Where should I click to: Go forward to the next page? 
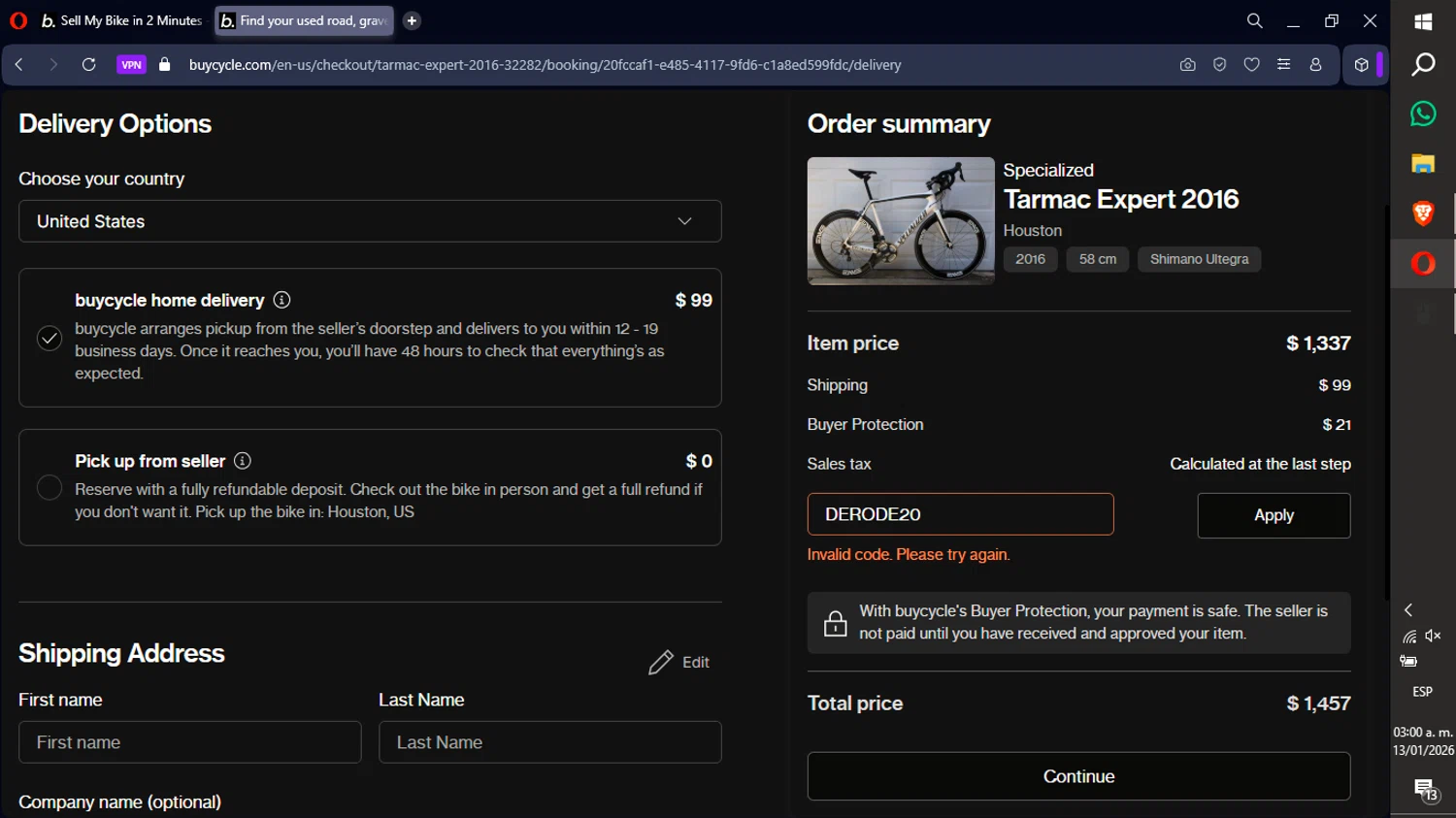(x=53, y=65)
